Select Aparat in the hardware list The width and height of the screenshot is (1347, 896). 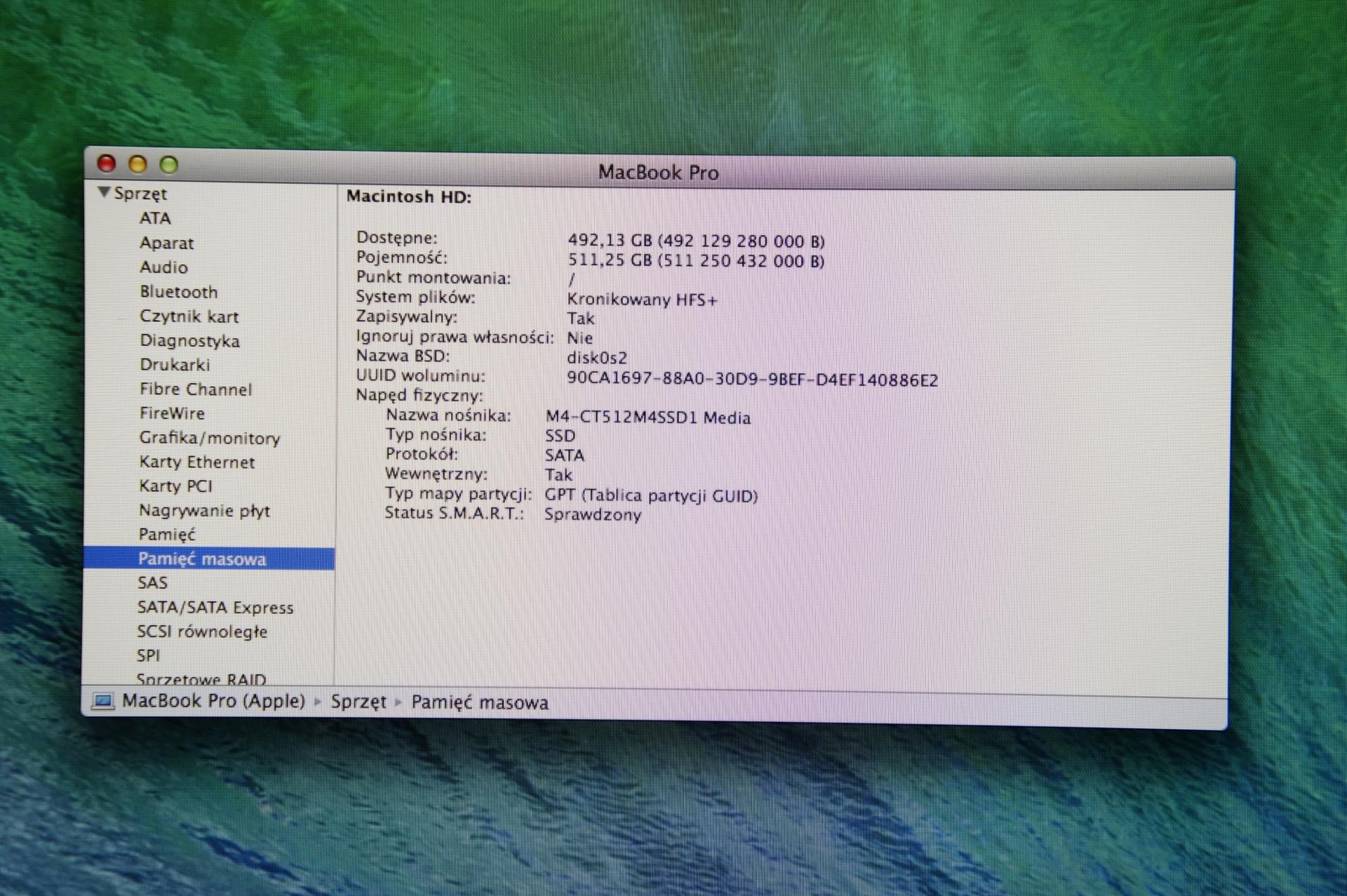[166, 243]
